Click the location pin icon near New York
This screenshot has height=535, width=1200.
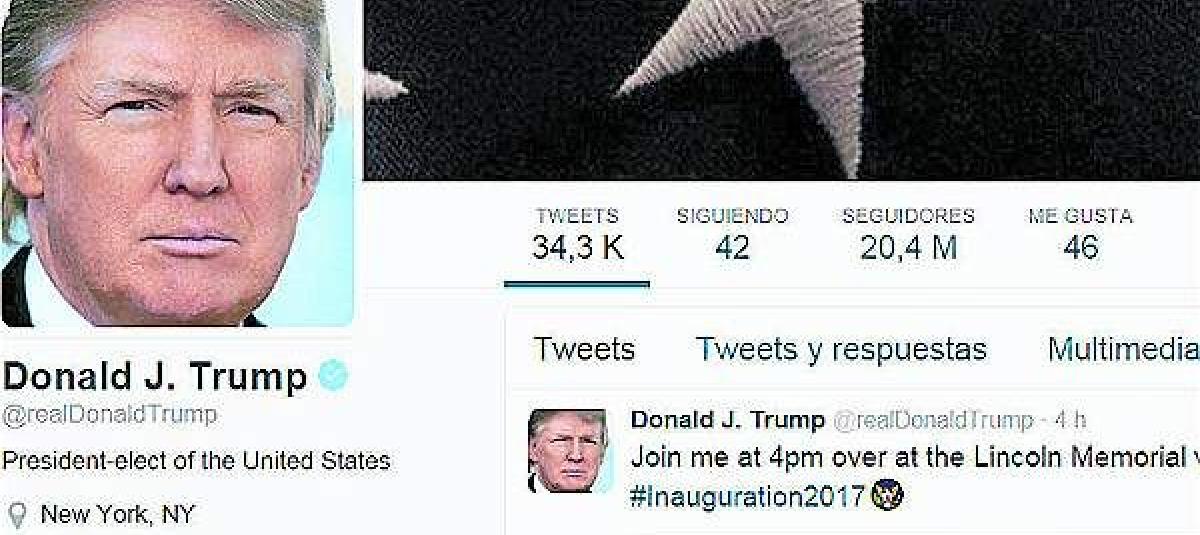pyautogui.click(x=14, y=515)
